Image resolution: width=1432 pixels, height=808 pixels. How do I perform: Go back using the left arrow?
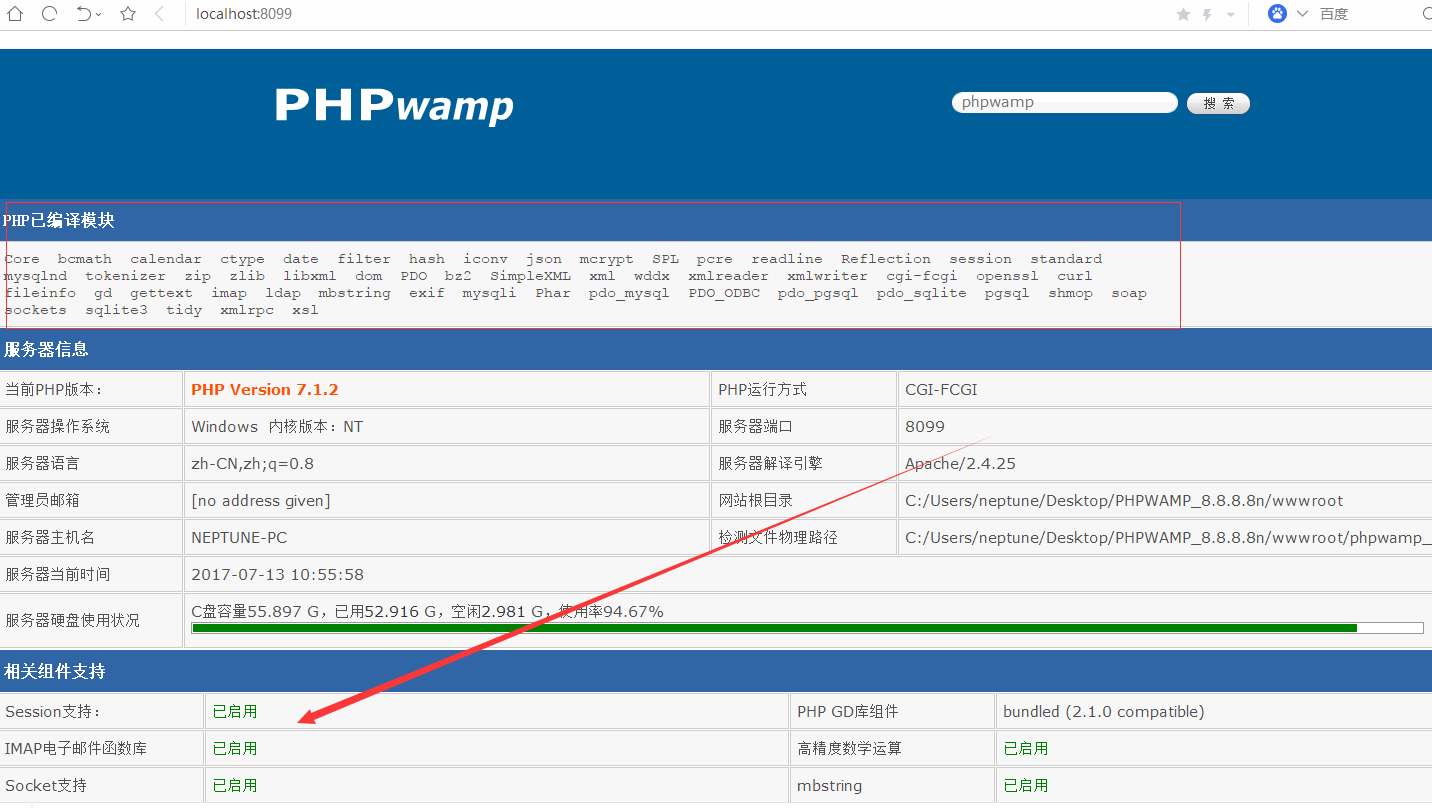[x=160, y=14]
